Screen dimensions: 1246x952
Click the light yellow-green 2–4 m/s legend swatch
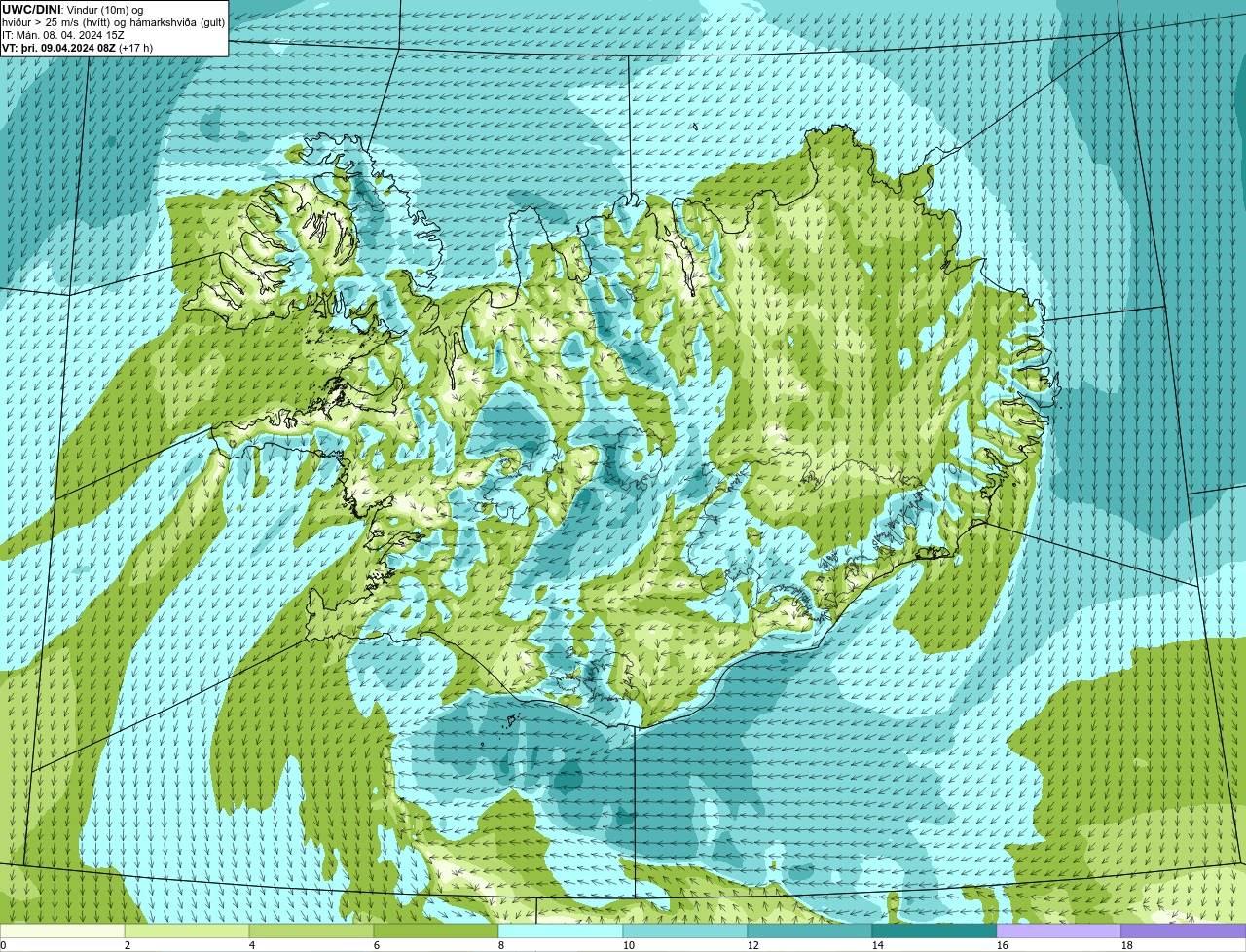click(187, 931)
